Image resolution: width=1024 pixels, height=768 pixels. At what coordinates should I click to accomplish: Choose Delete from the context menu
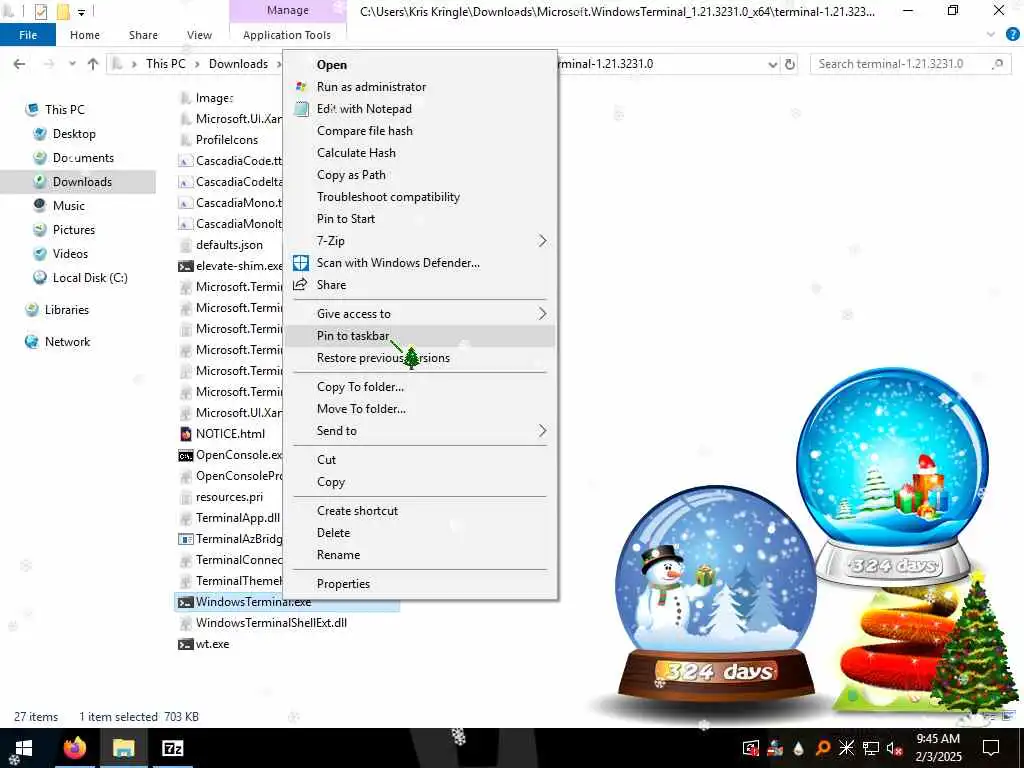tap(421, 534)
